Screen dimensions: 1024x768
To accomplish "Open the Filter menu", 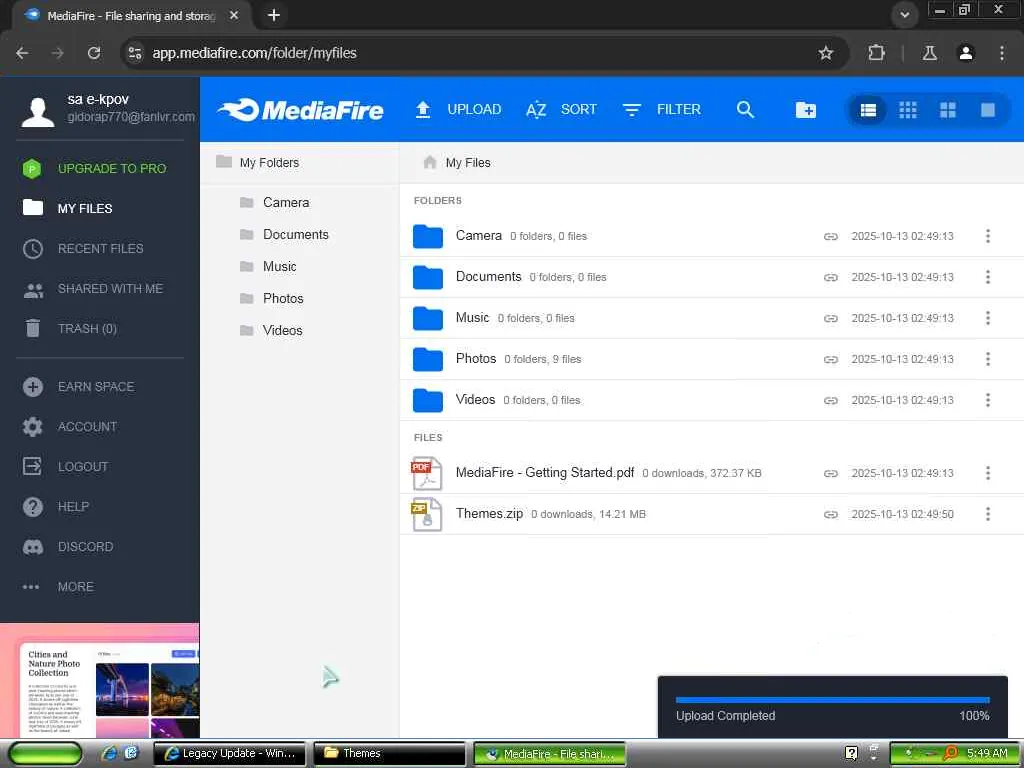I will tap(661, 110).
